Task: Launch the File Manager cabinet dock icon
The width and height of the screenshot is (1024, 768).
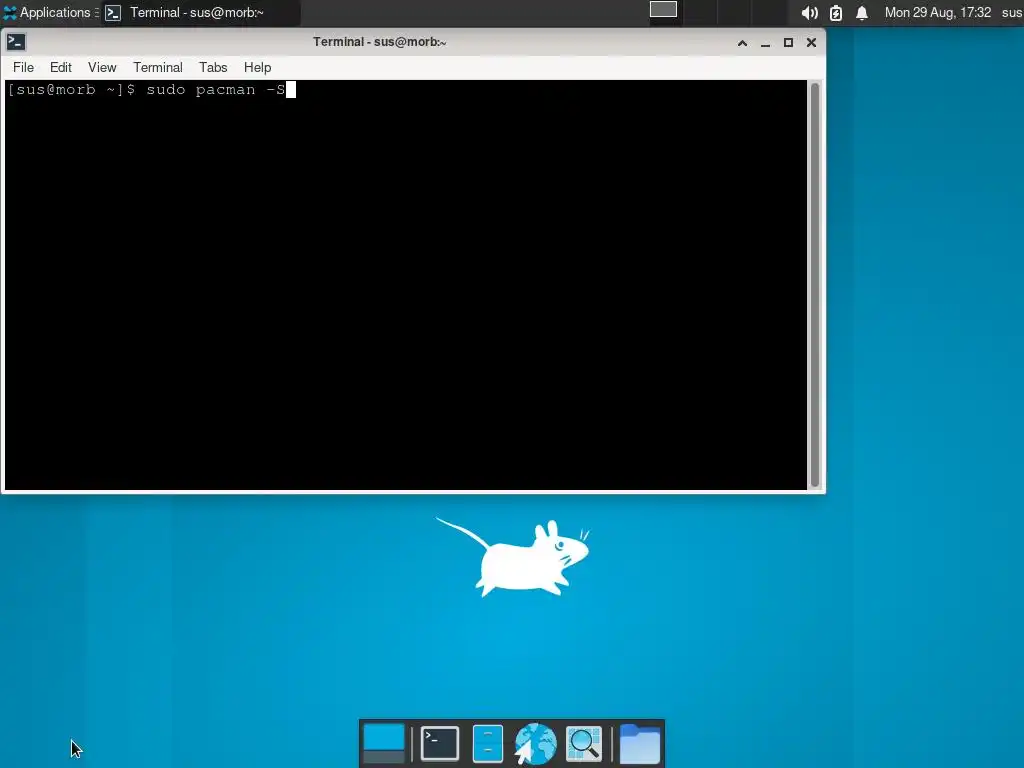Action: pyautogui.click(x=488, y=743)
